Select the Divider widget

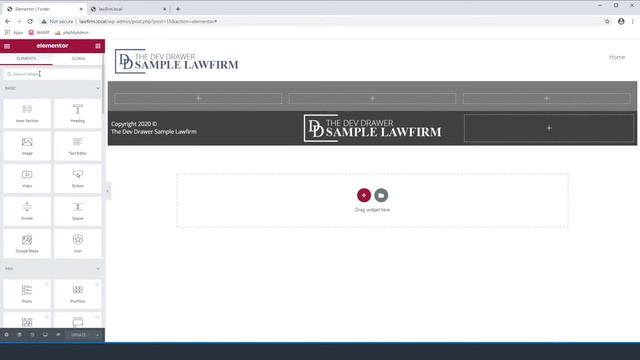coord(27,211)
